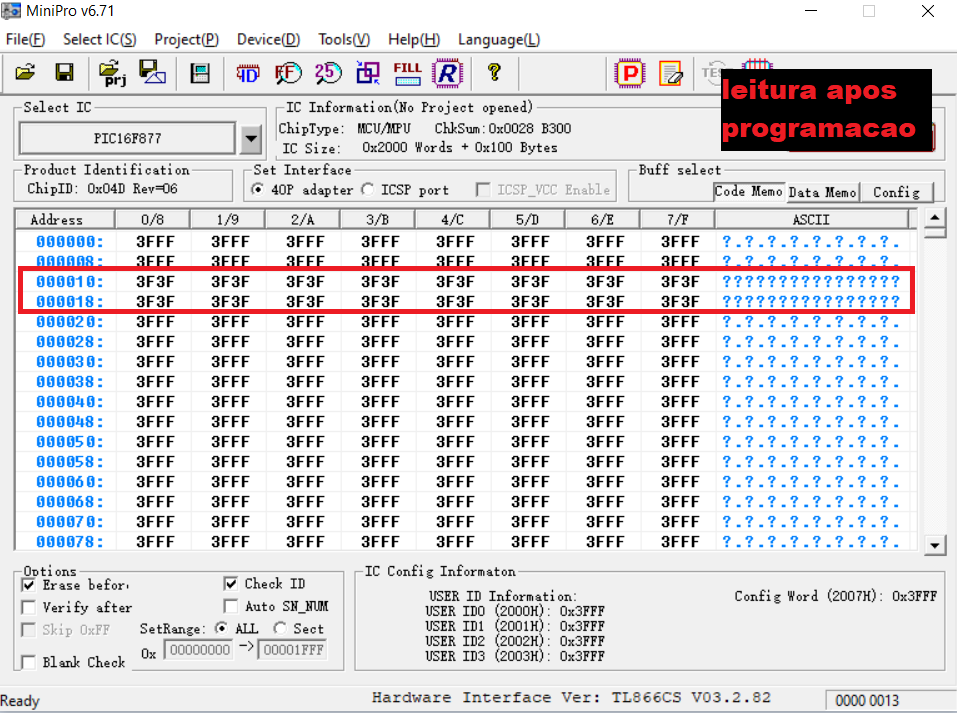This screenshot has width=957, height=713.
Task: Switch to the Config buffer tab
Action: 897,192
